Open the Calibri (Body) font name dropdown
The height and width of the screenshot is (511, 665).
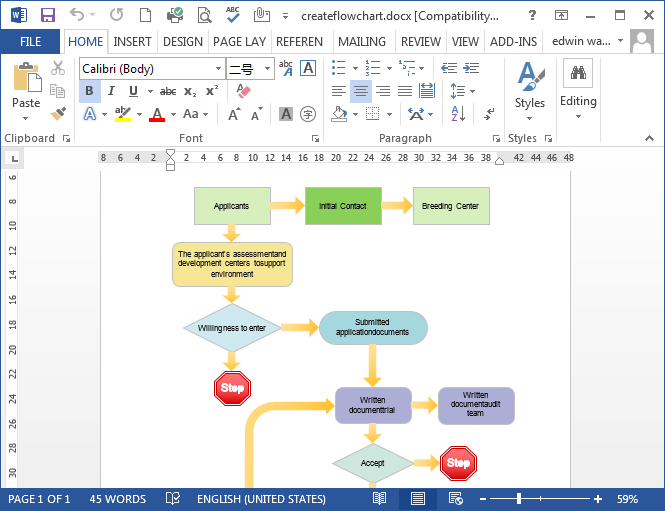click(219, 68)
